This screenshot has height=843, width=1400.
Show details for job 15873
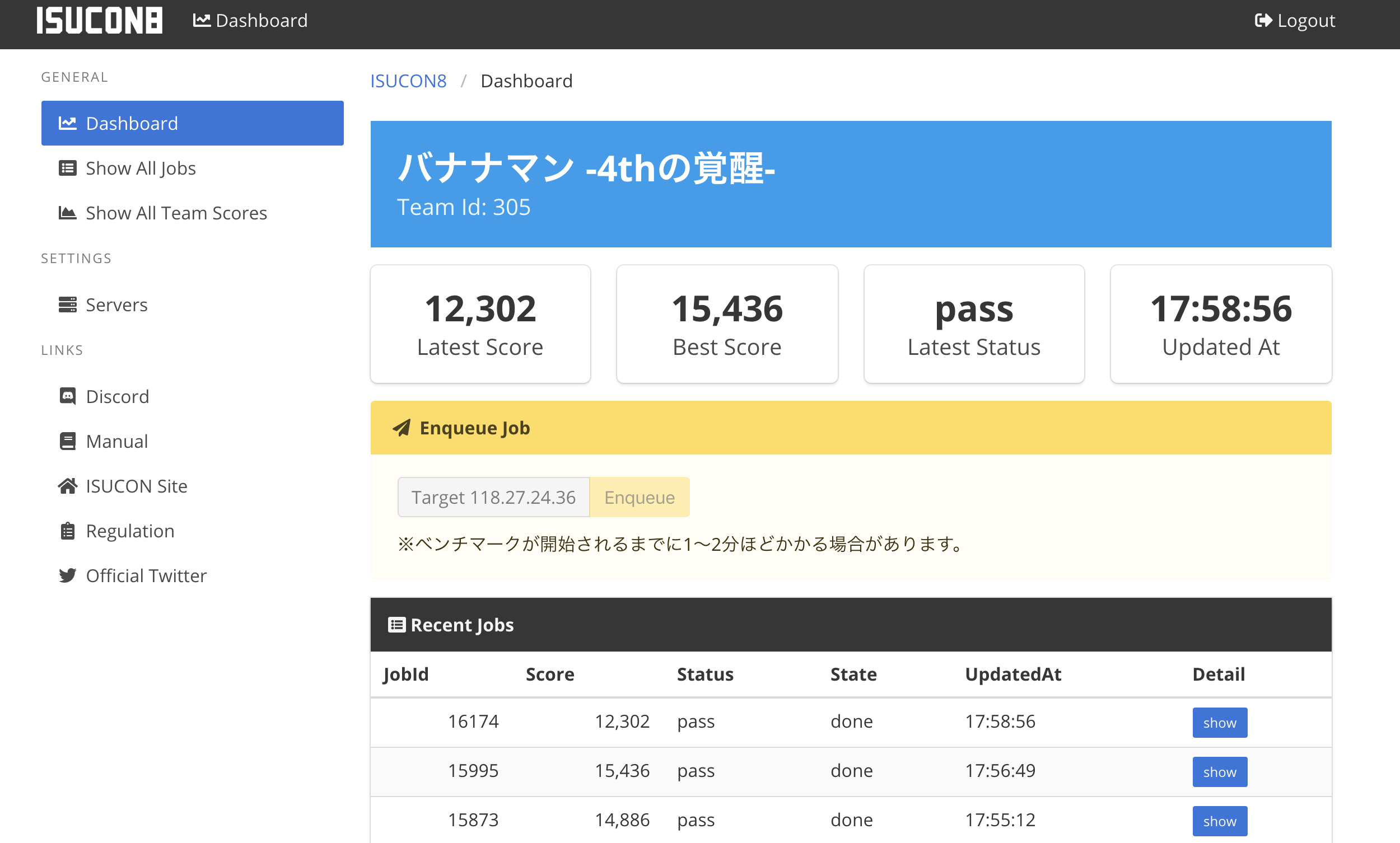1220,821
